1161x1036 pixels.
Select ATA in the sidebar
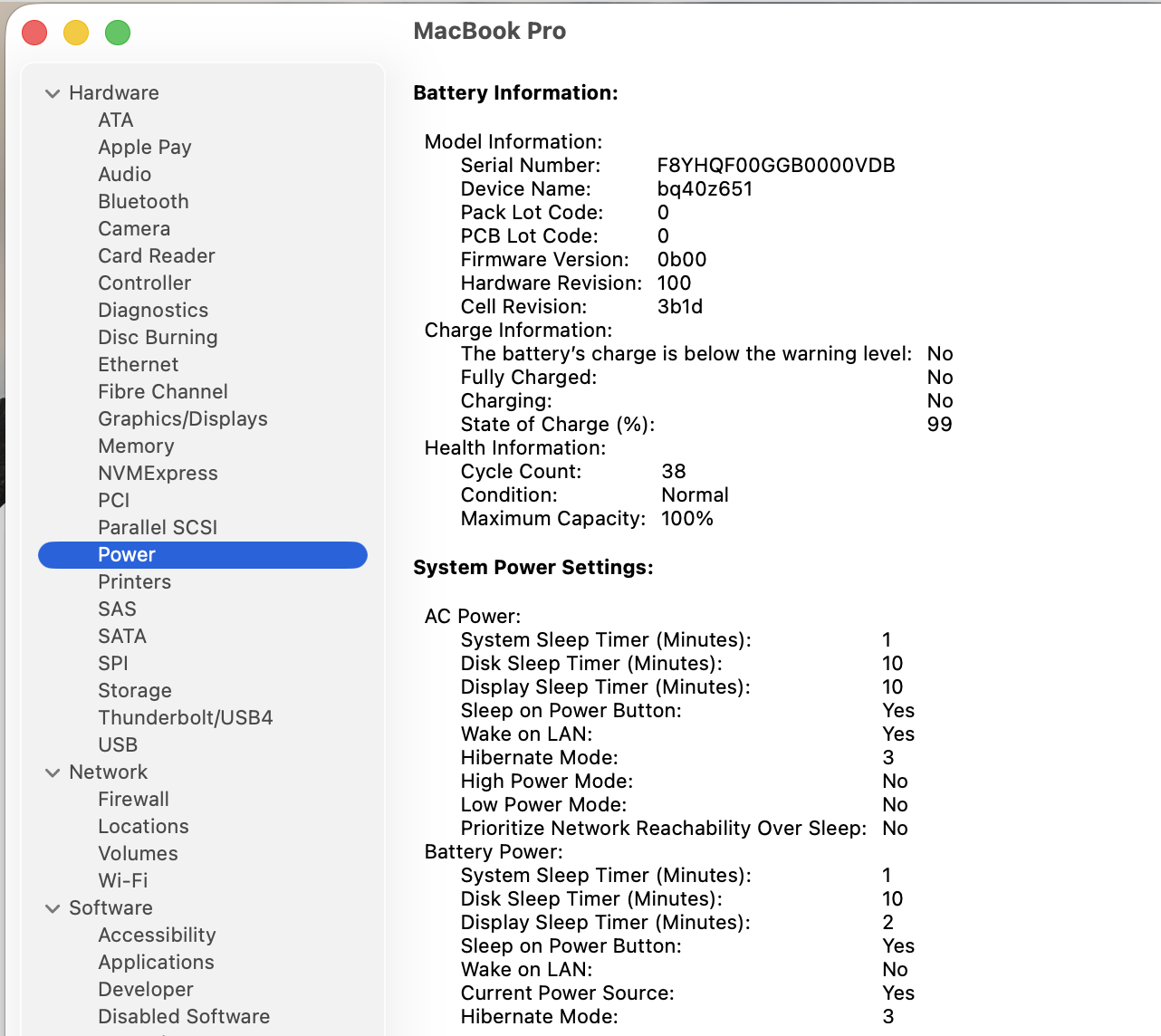coord(116,120)
